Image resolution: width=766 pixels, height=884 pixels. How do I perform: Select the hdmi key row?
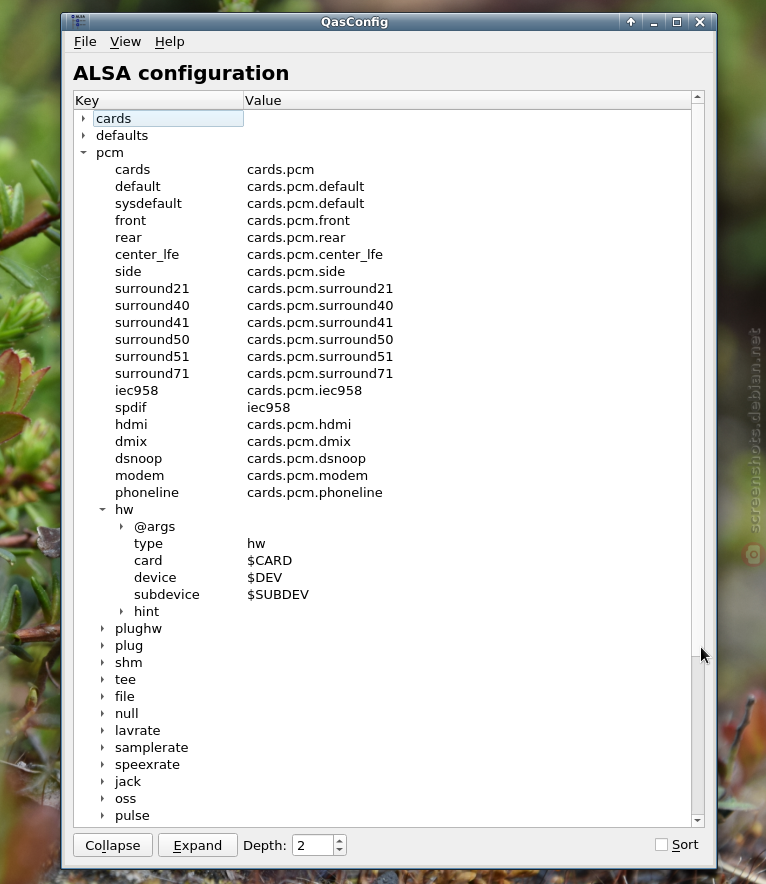pyautogui.click(x=131, y=425)
